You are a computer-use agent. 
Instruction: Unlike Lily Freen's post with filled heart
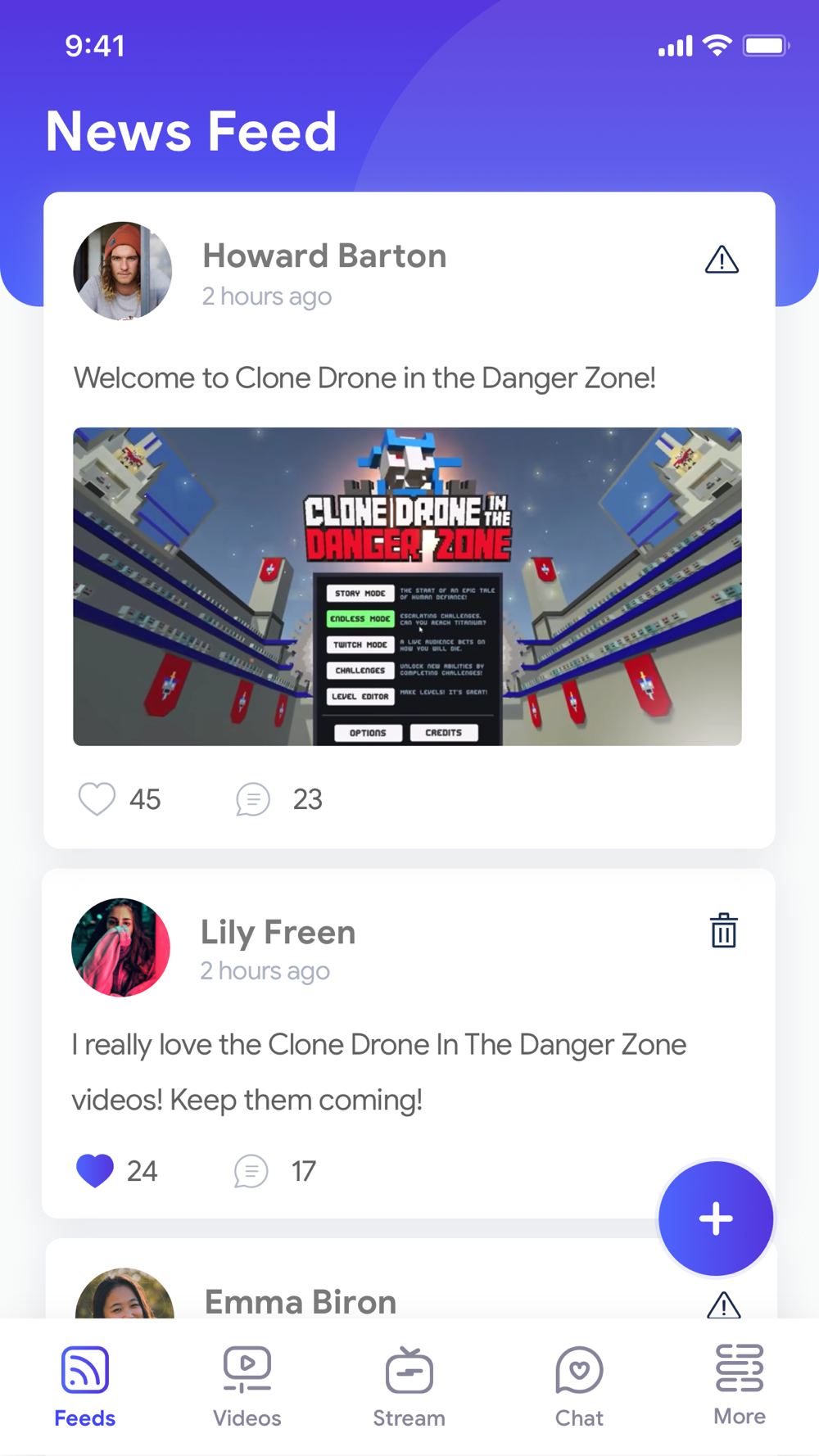[x=94, y=1170]
